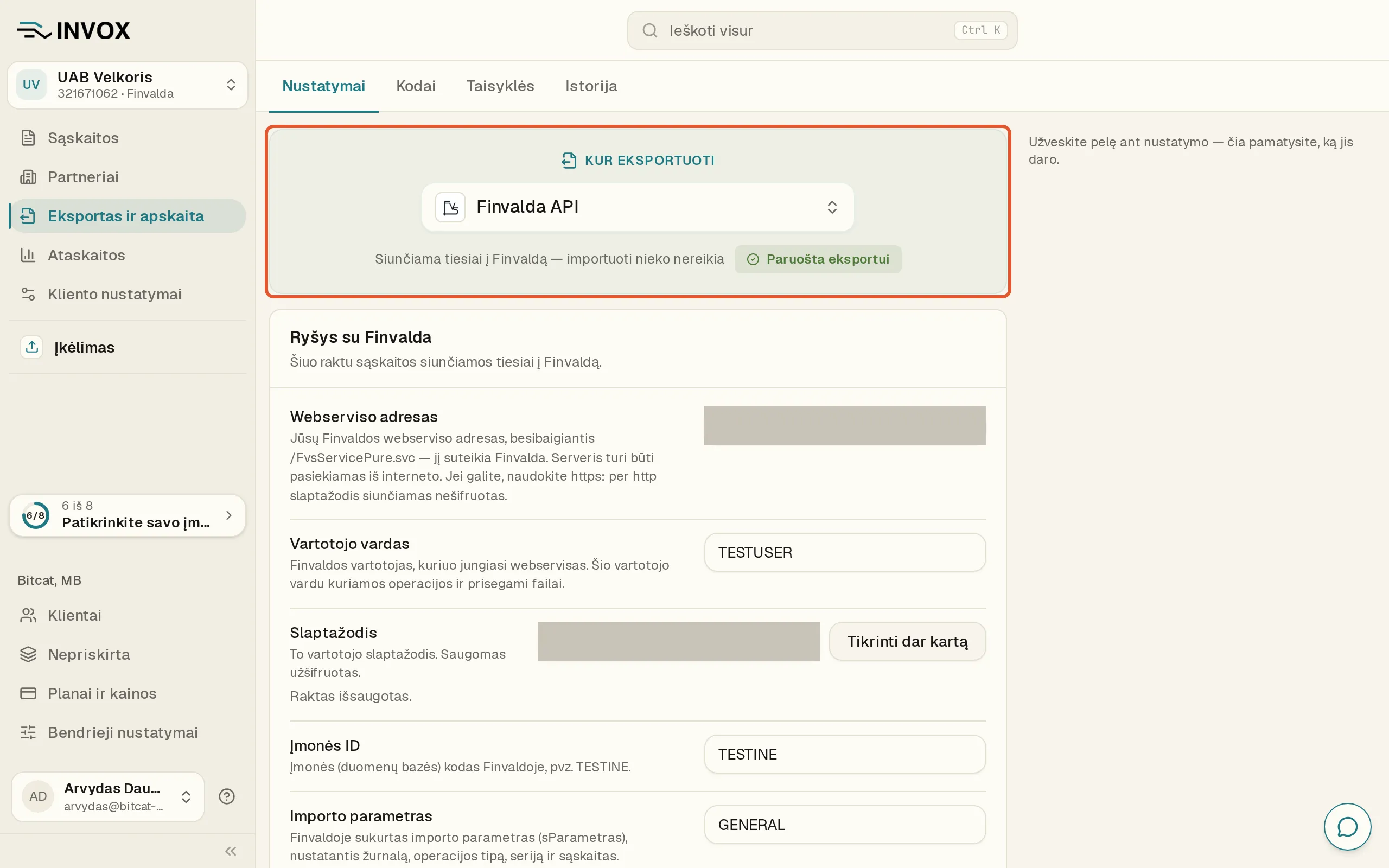The image size is (1389, 868).
Task: Switch to the Kodai tab
Action: pos(416,86)
